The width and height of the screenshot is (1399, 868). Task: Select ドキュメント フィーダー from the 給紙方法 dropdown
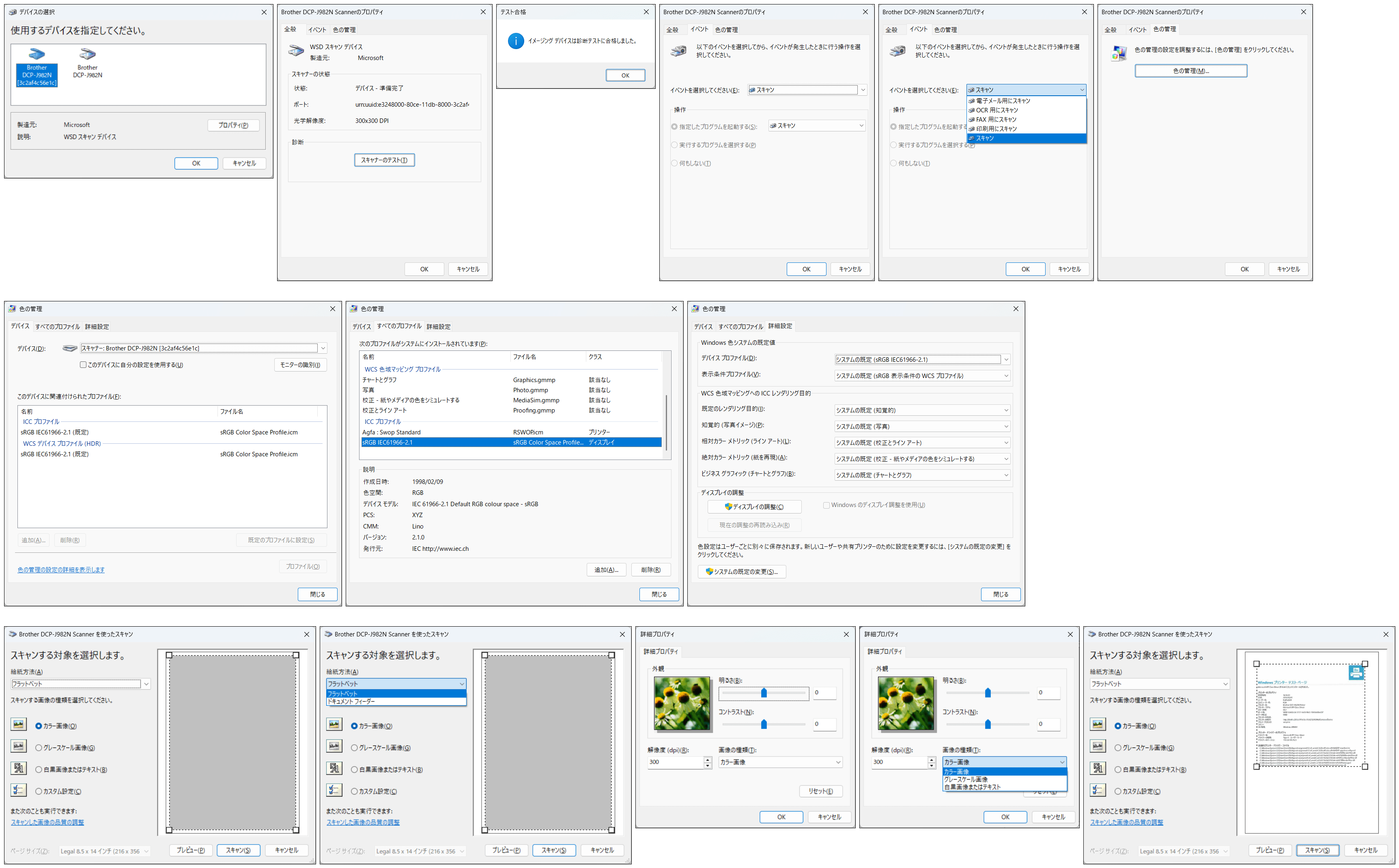[352, 701]
